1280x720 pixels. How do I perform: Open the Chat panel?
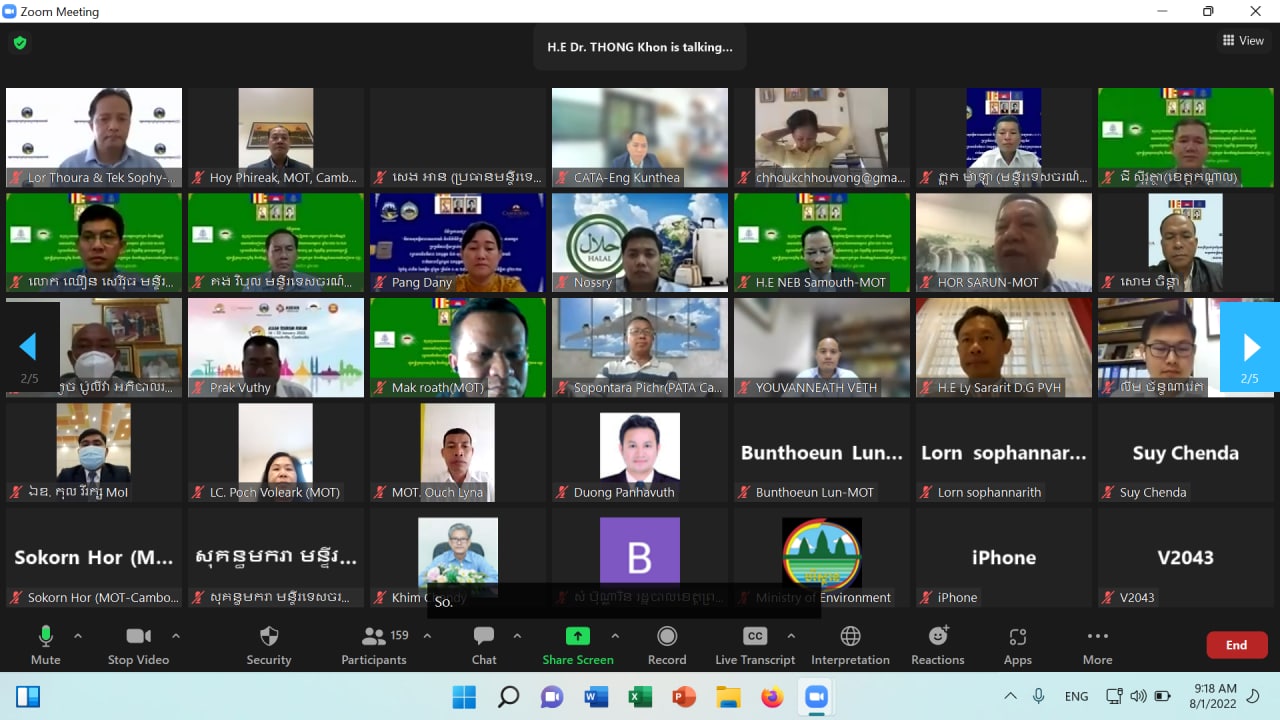pyautogui.click(x=484, y=645)
